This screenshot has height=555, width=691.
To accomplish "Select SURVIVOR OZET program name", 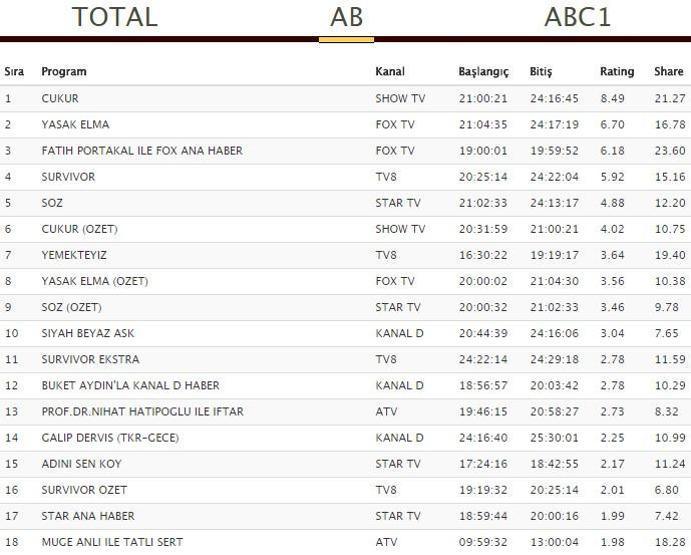I will 84,490.
